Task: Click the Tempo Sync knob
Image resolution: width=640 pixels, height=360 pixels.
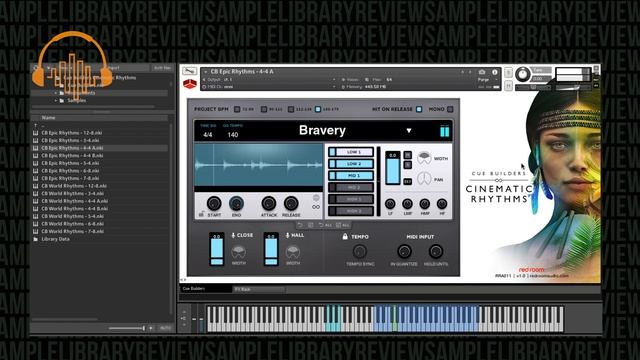Action: (x=360, y=252)
